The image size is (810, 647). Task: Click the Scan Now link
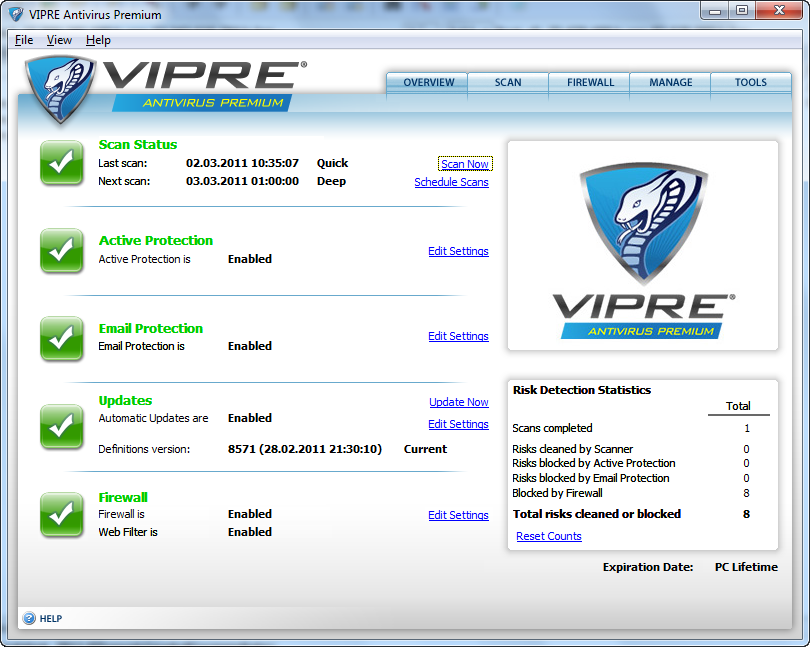pyautogui.click(x=465, y=164)
